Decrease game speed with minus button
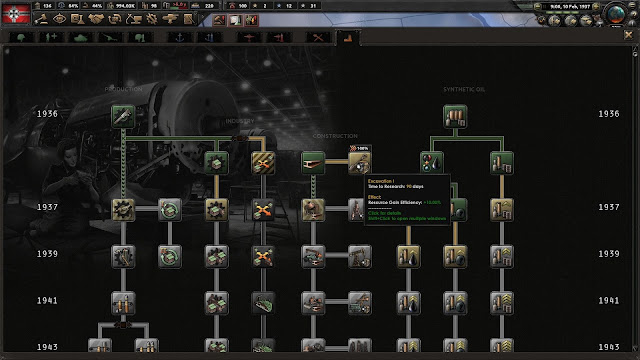640x360 pixels. click(x=538, y=7)
